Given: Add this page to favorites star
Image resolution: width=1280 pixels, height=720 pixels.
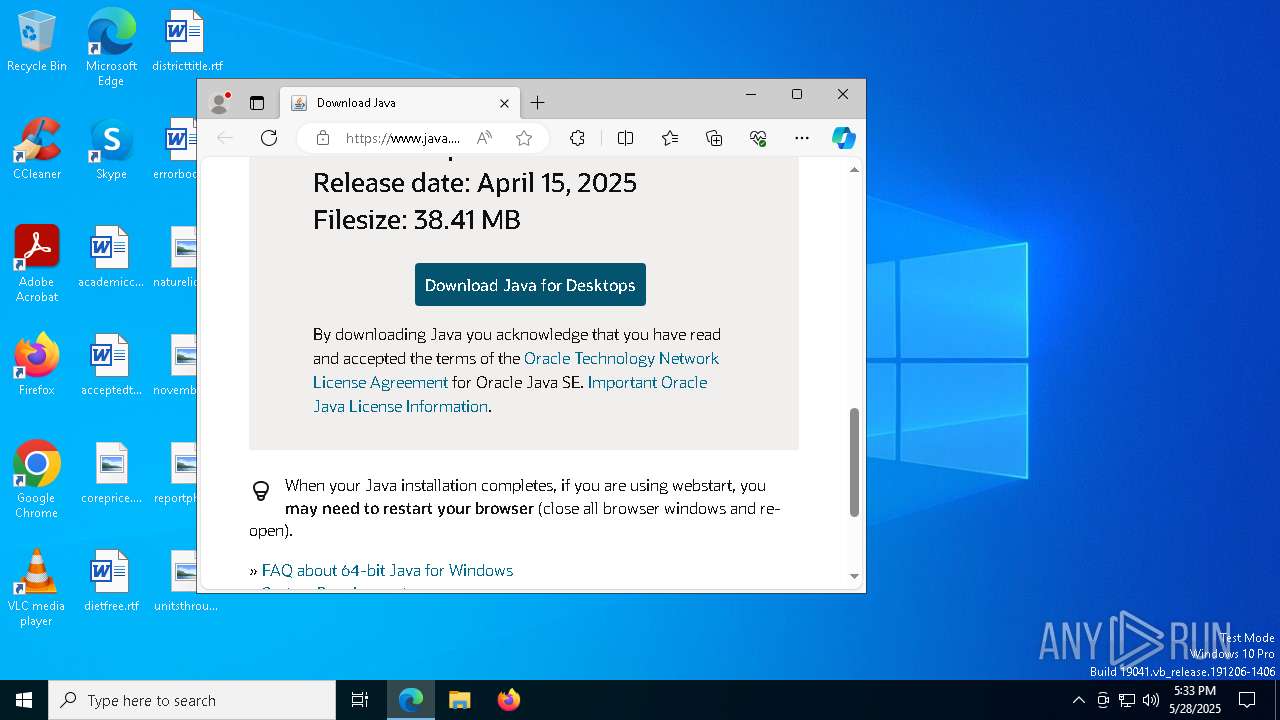Looking at the screenshot, I should pos(523,138).
